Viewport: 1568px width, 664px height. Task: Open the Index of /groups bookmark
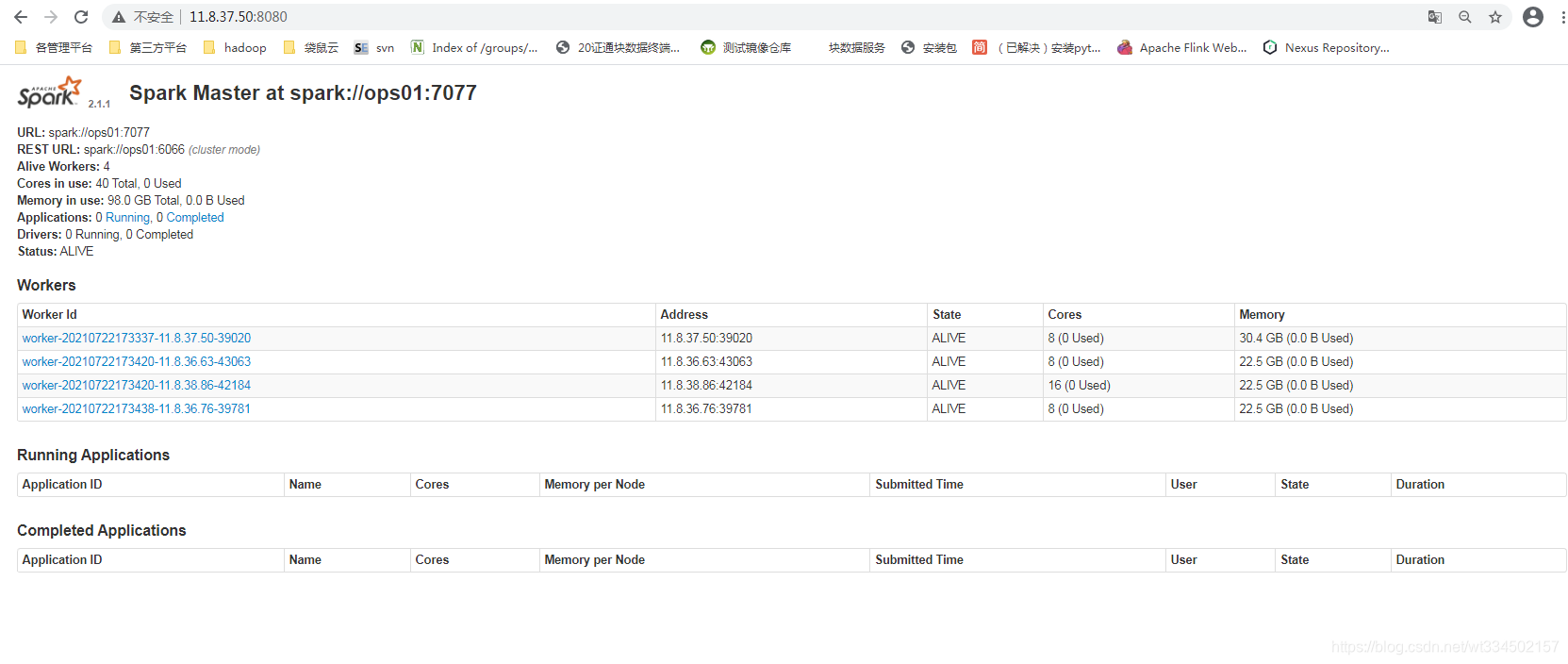pos(474,47)
